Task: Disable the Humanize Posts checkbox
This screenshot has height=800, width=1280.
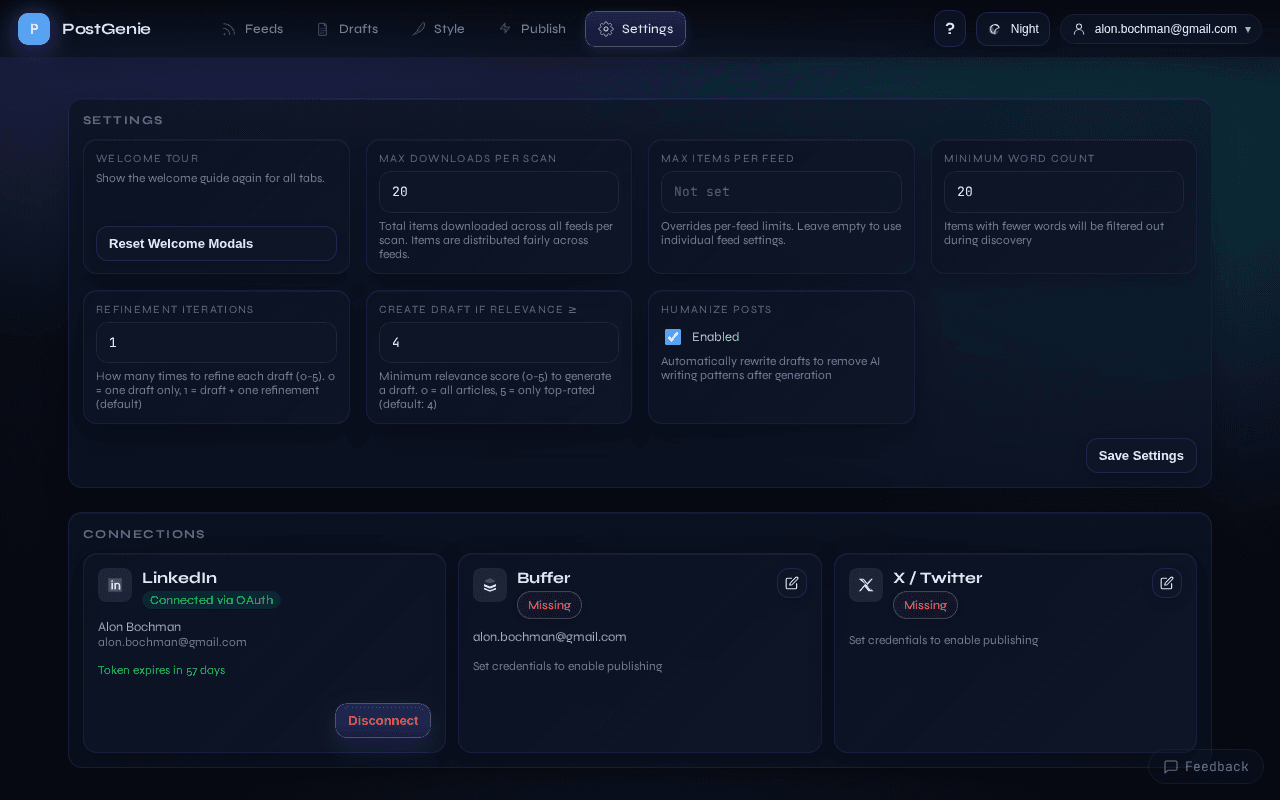Action: coord(672,337)
